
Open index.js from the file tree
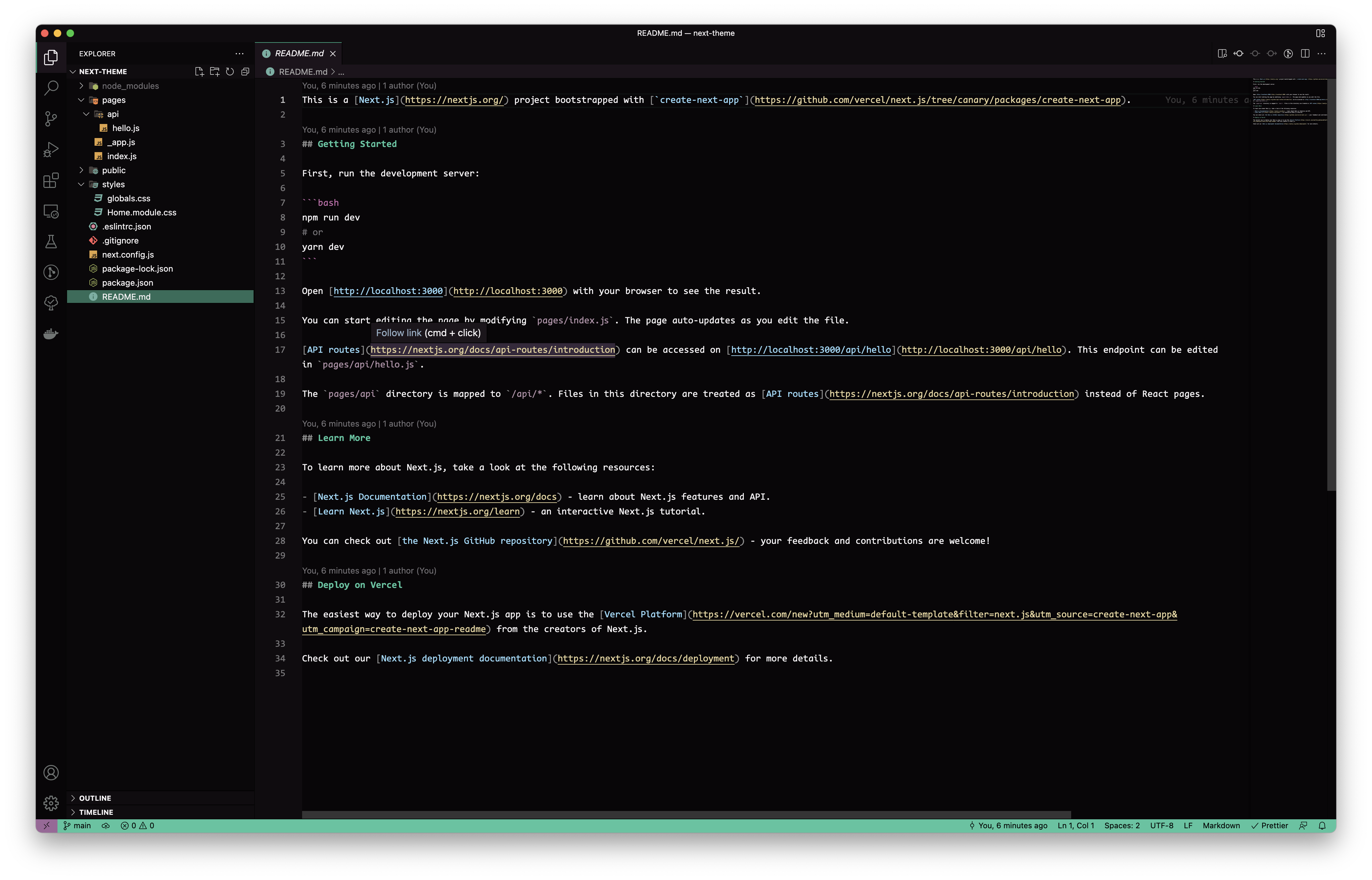(122, 156)
